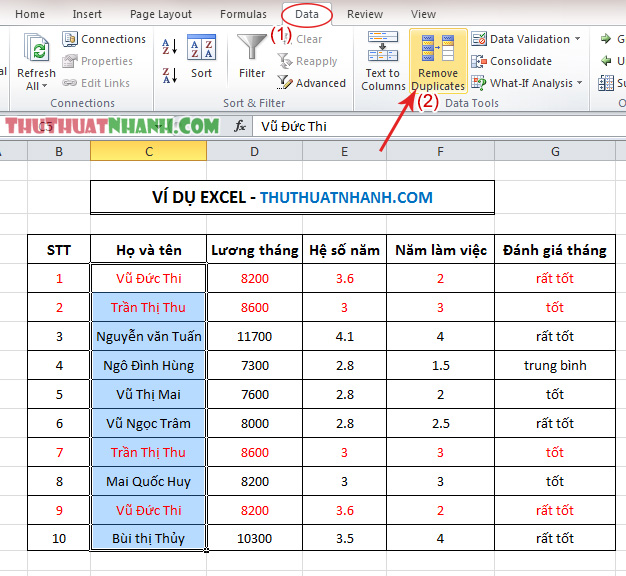Click the STT cell 10
Viewport: 626px width, 576px height.
tap(59, 538)
